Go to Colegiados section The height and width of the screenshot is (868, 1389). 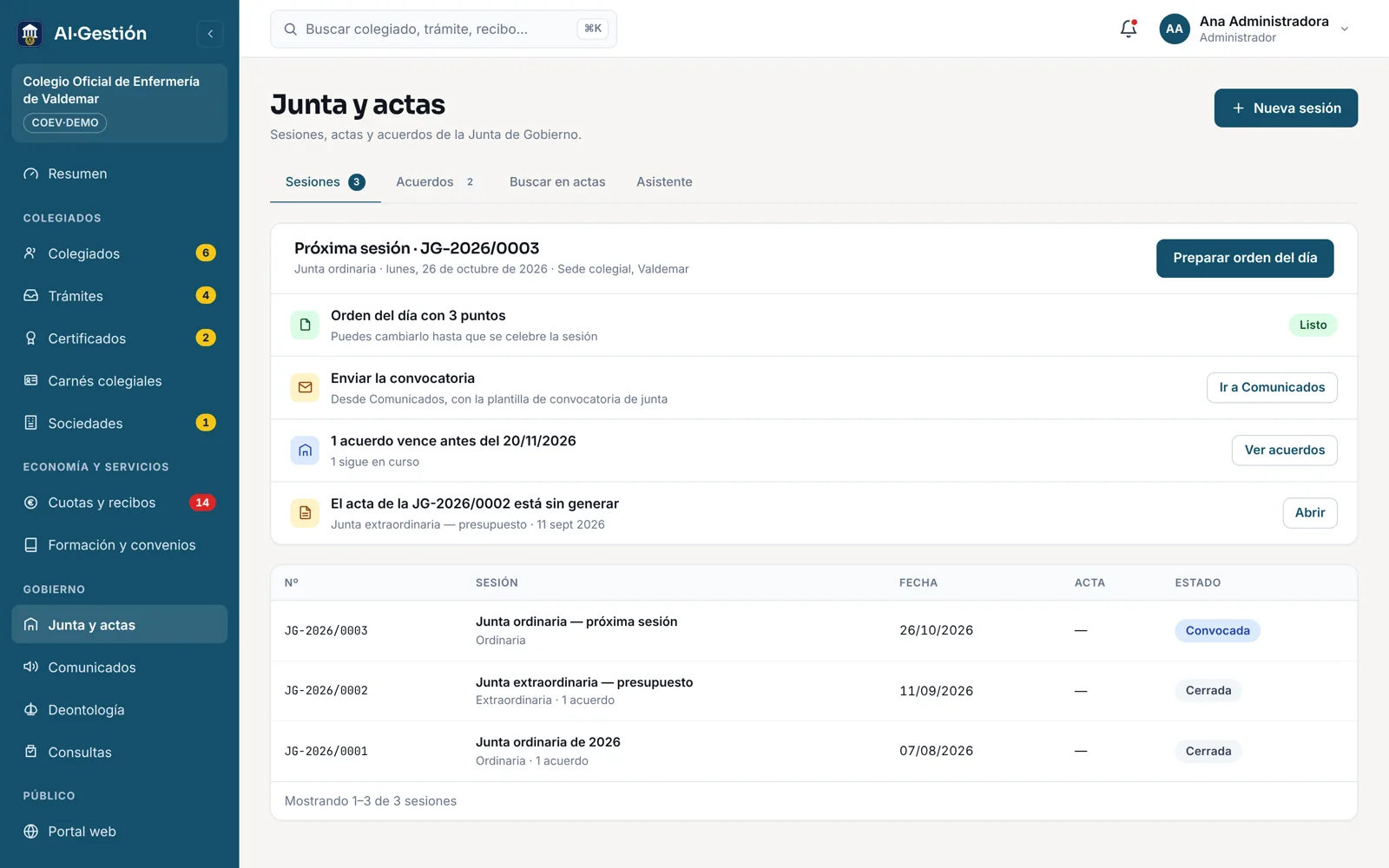tap(120, 253)
